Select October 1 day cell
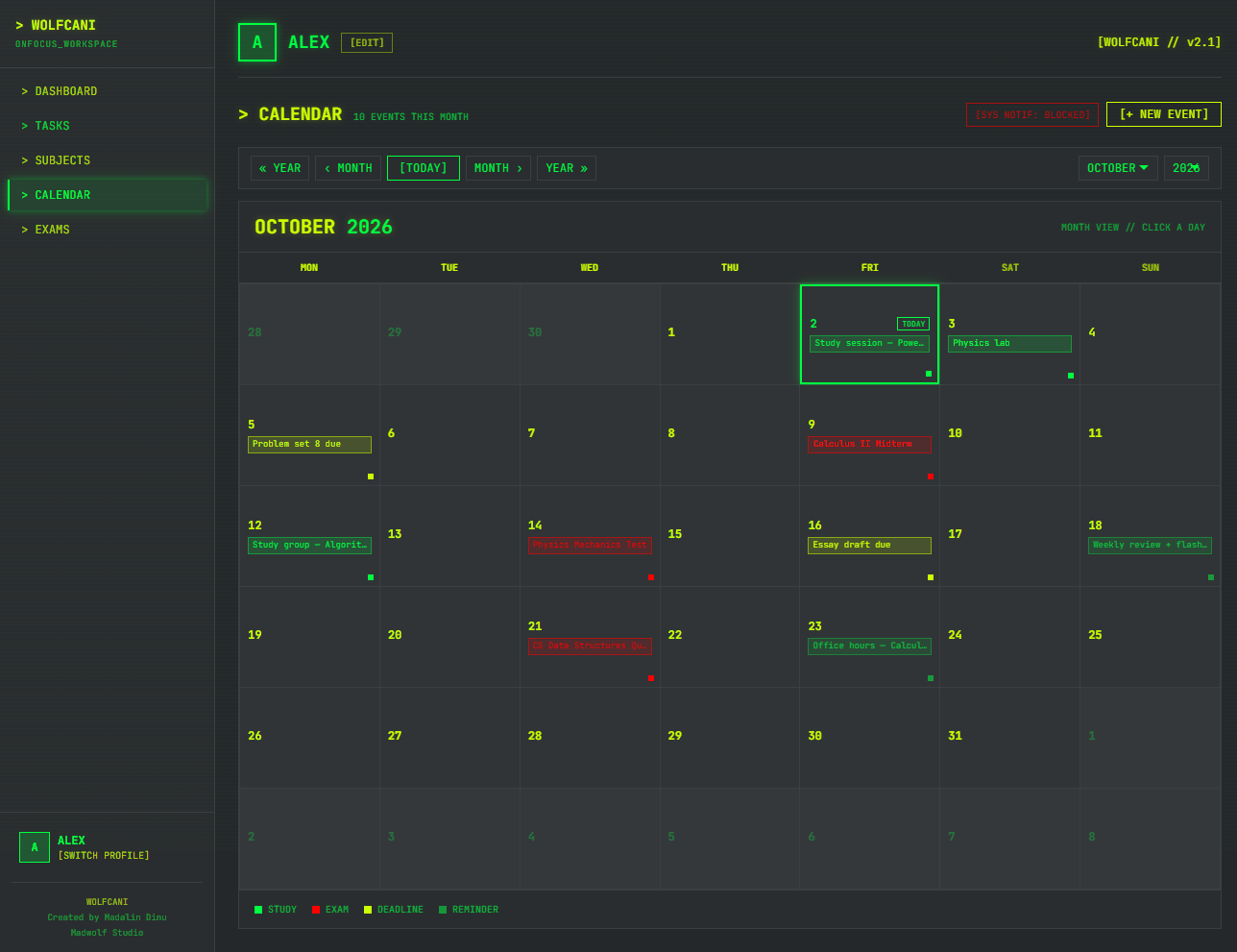This screenshot has height=952, width=1237. click(730, 334)
